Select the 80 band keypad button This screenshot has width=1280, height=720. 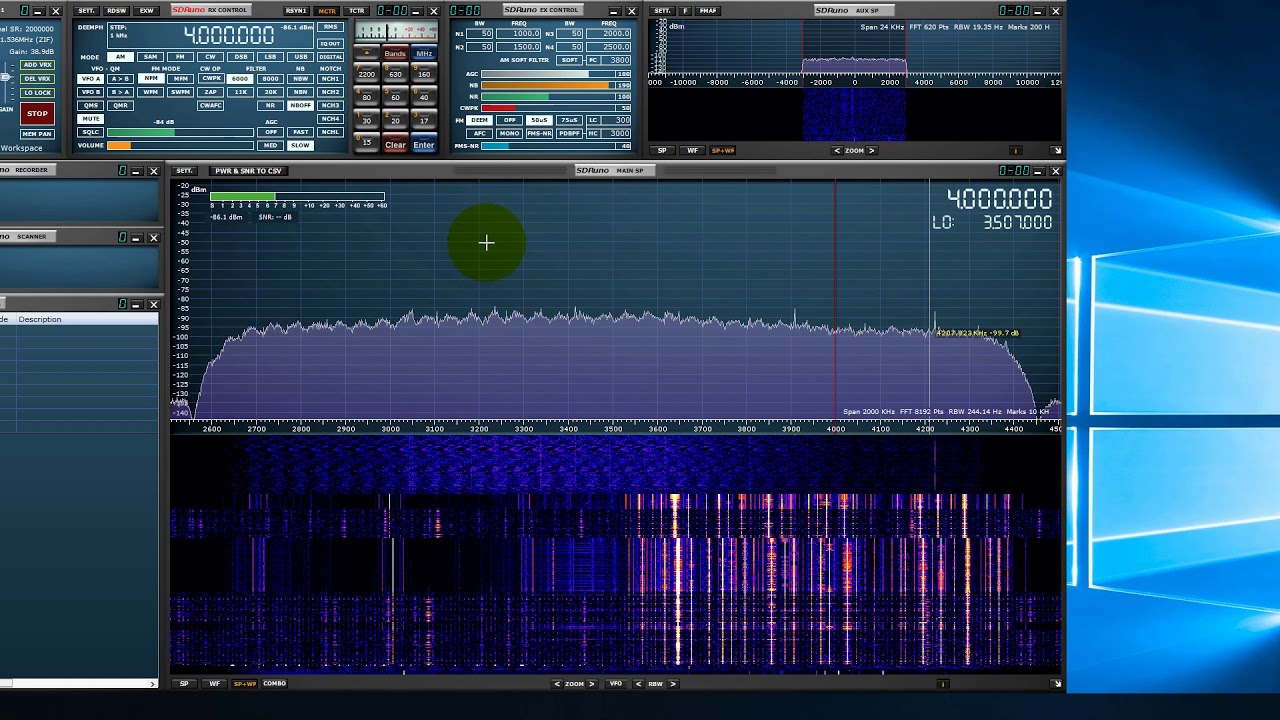click(x=367, y=98)
